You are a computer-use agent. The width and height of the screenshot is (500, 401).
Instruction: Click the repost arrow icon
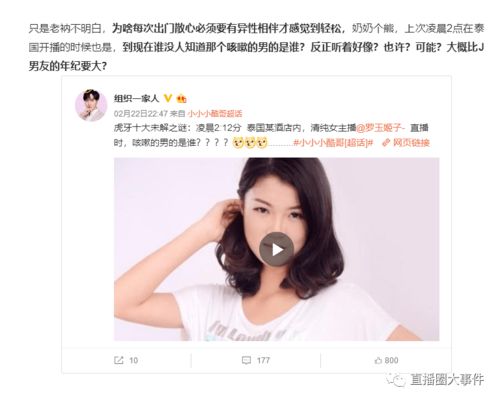(x=119, y=360)
